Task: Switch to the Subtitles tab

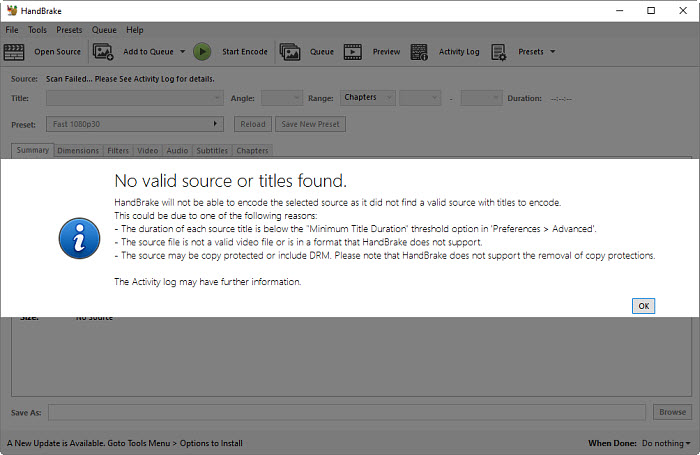Action: click(x=212, y=150)
